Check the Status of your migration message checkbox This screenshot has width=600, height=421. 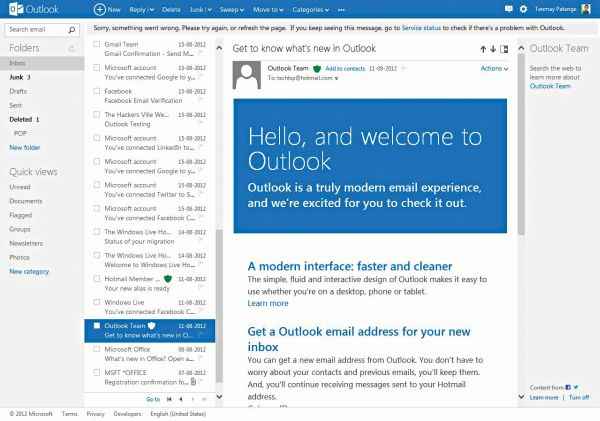(96, 232)
